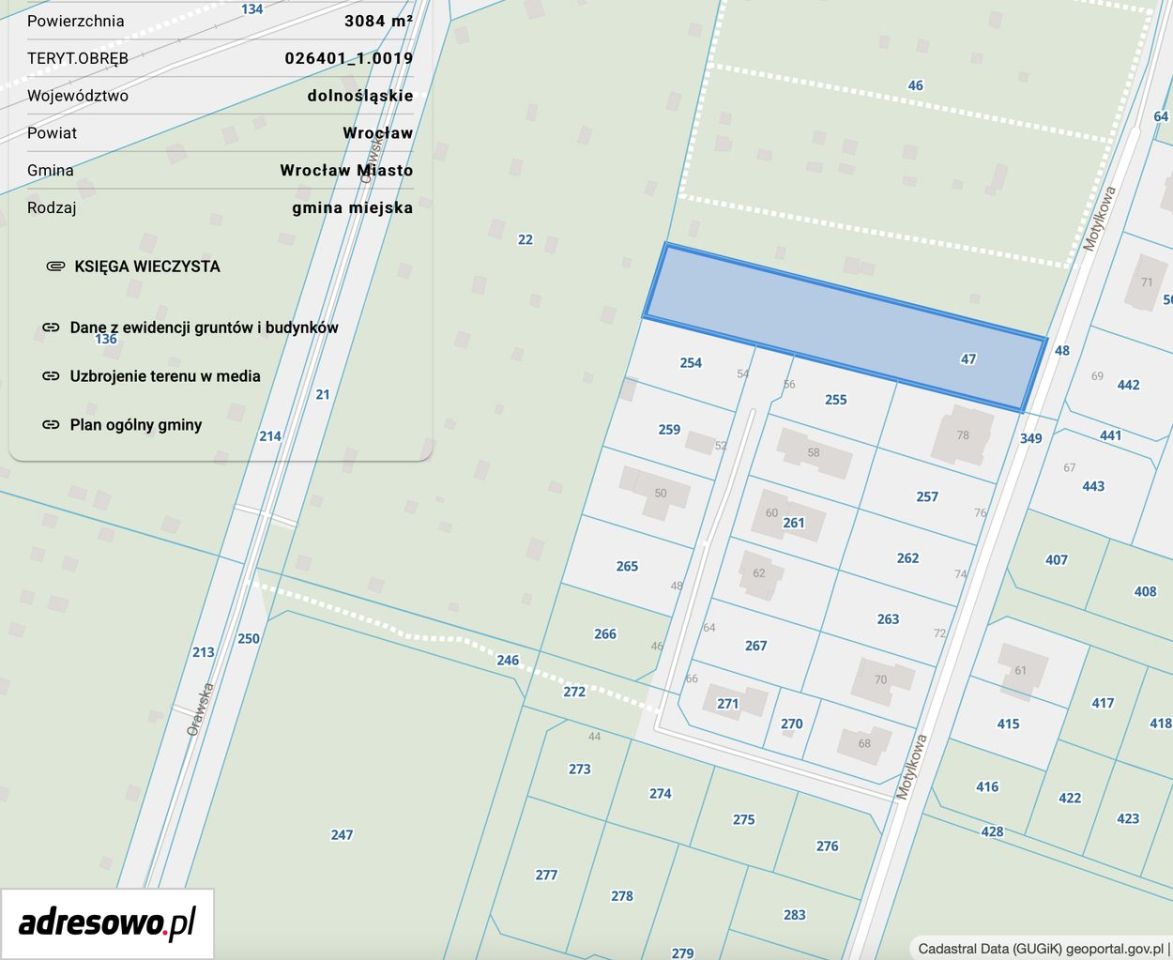Select parcel number 259
The image size is (1173, 960).
(x=670, y=429)
